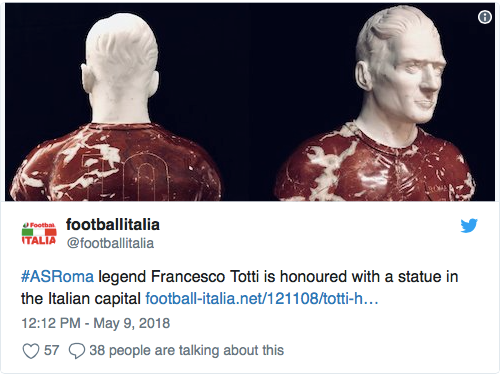
Task: Like the tweet with the heart icon
Action: (31, 351)
